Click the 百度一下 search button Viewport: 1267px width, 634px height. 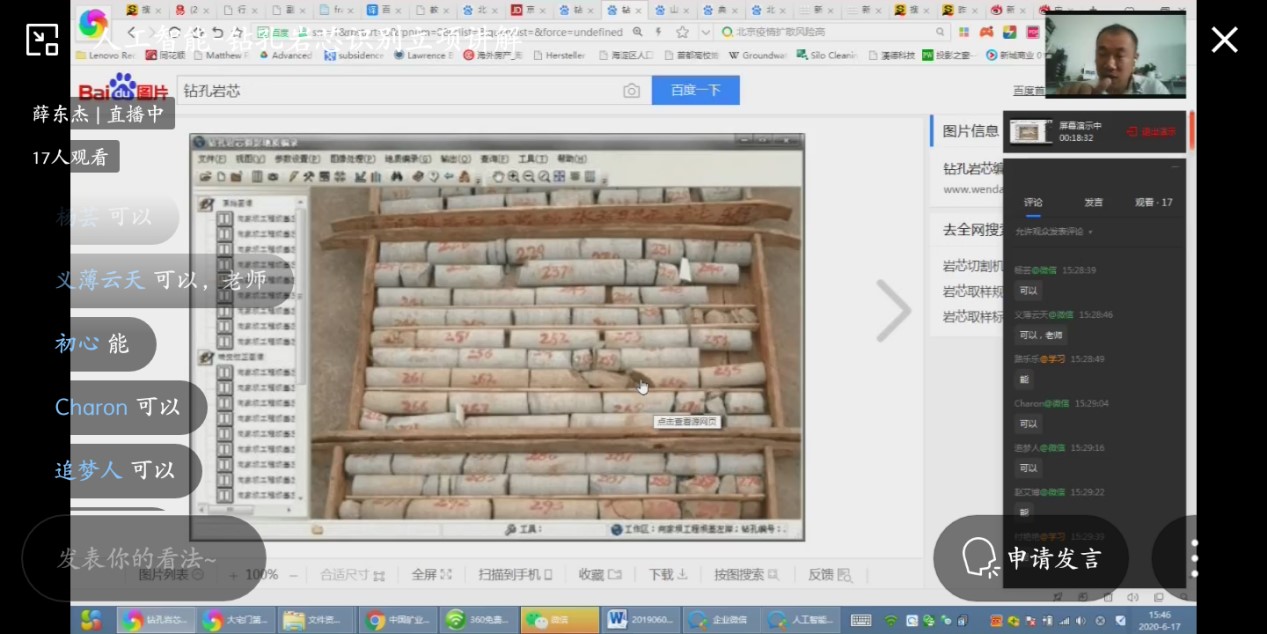point(695,90)
